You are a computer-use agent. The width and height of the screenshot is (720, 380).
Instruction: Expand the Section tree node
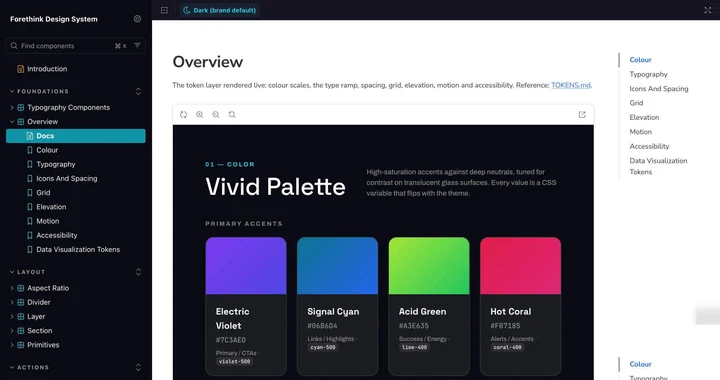click(x=12, y=331)
